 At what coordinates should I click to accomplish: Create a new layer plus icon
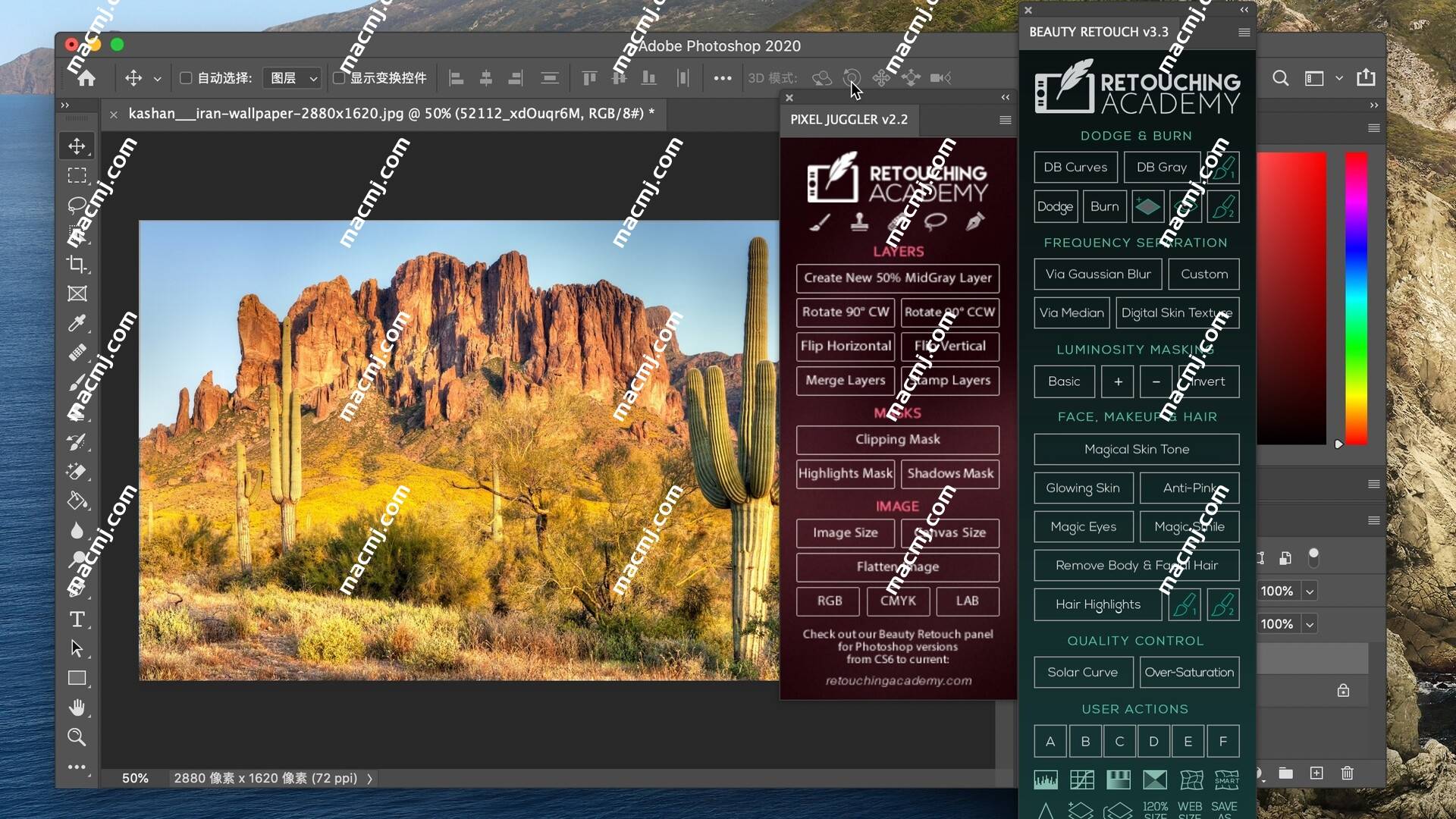click(1316, 773)
